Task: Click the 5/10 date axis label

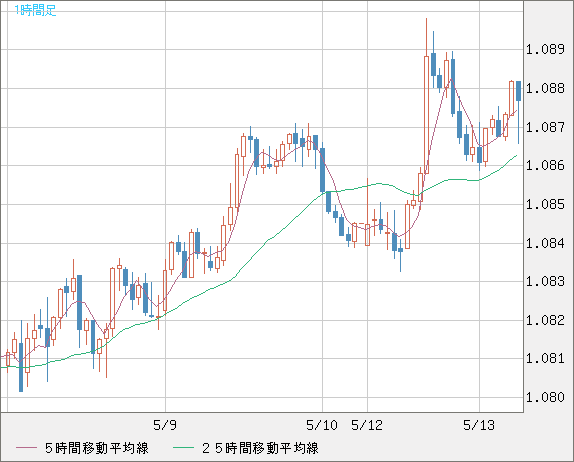Action: pos(322,425)
